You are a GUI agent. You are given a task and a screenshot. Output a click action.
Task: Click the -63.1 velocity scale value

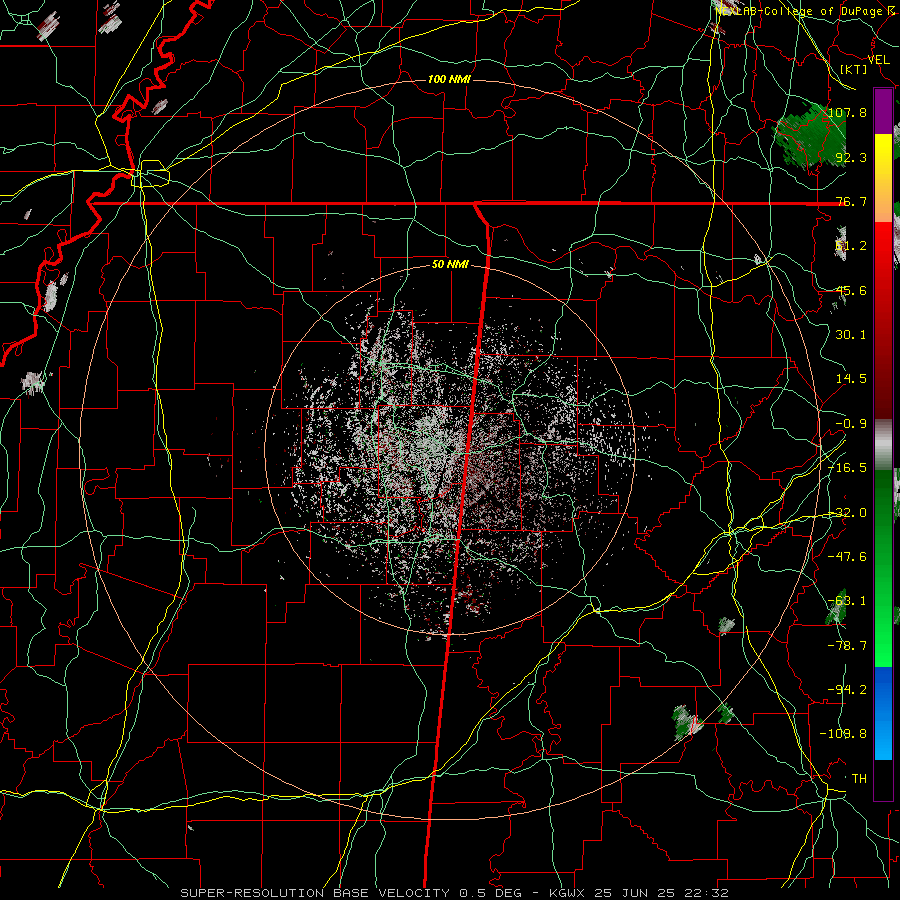[847, 601]
